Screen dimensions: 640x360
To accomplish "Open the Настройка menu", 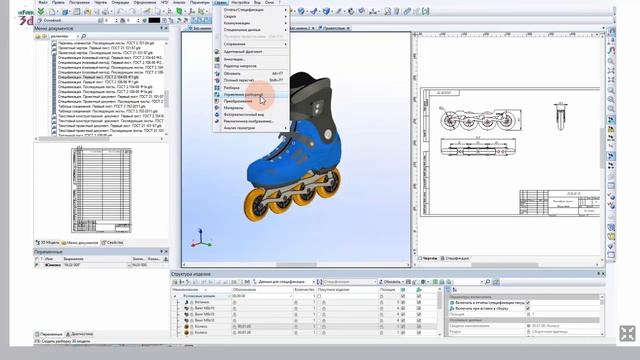I will point(240,2).
